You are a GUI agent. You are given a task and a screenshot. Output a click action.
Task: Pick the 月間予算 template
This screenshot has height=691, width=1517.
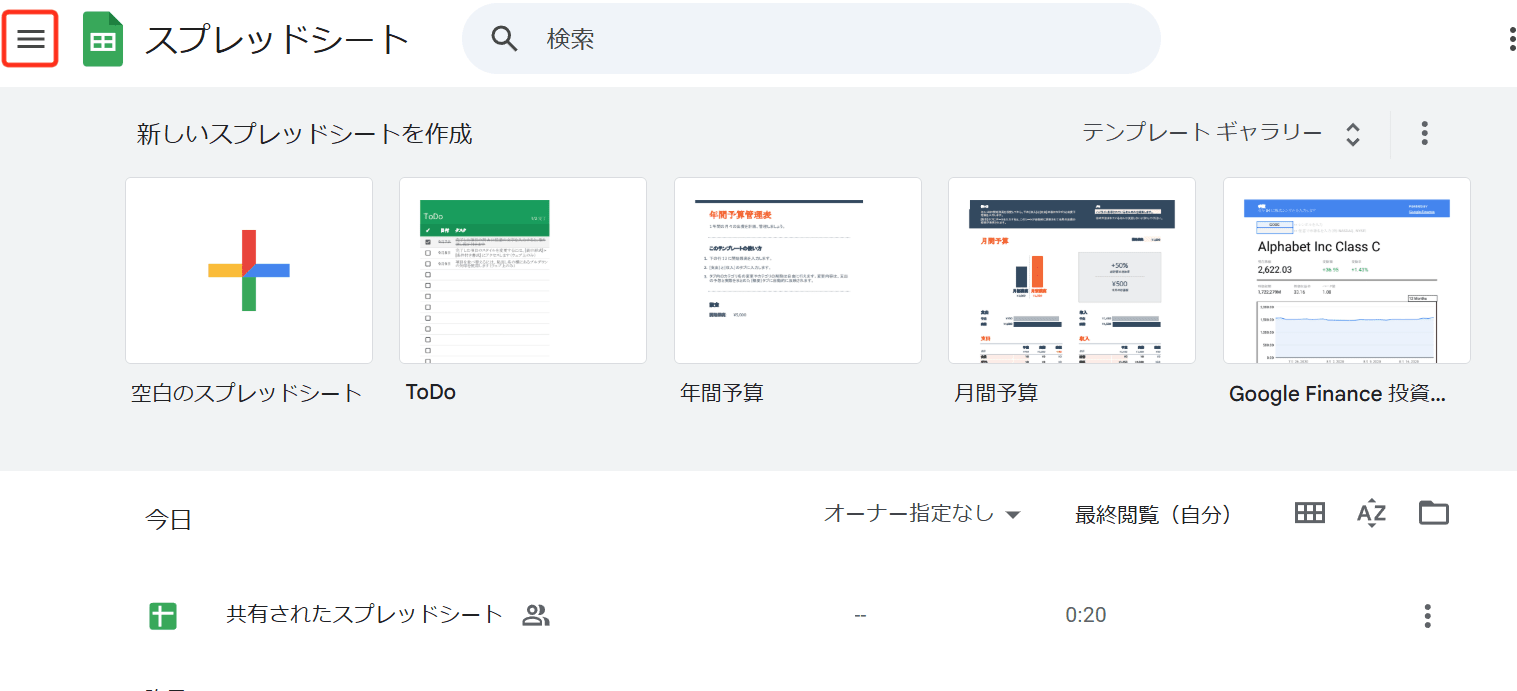(x=1071, y=270)
